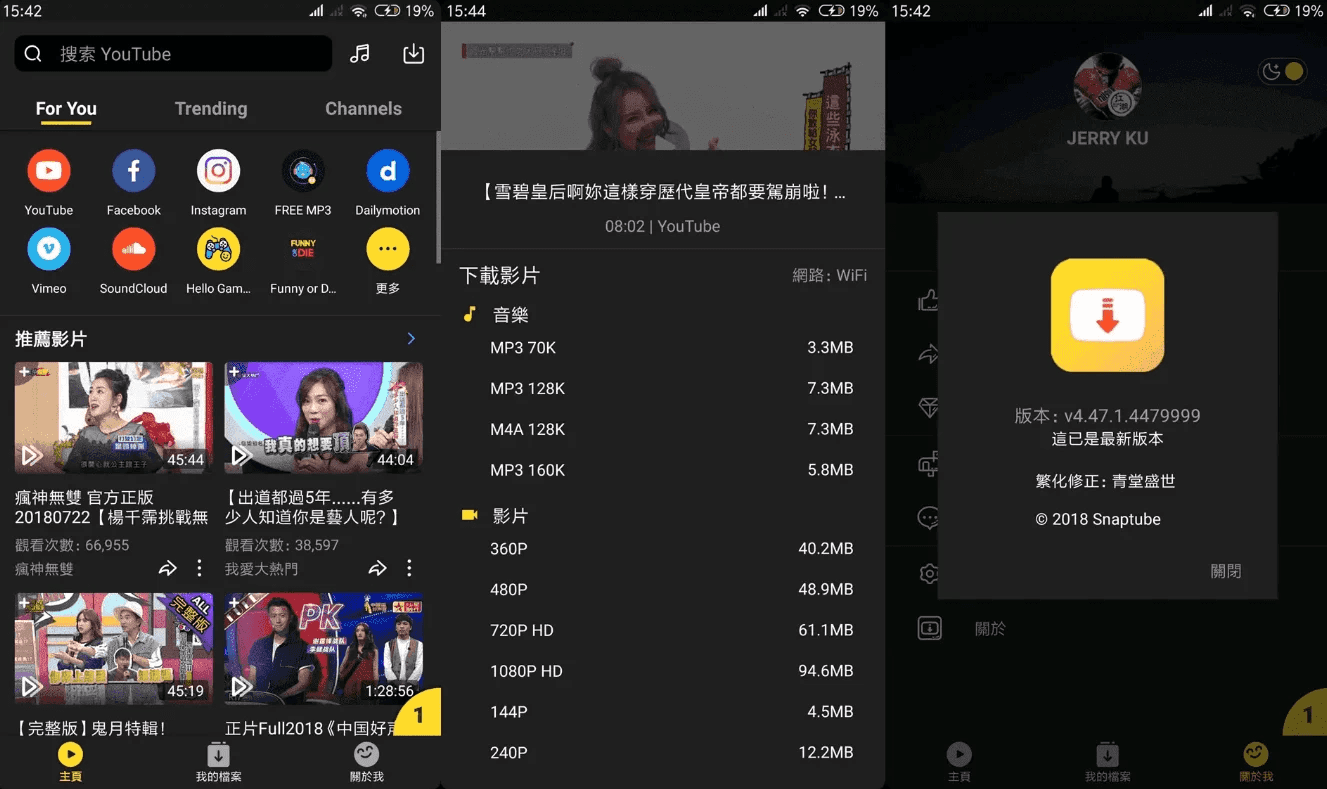
Task: Open the 1:28:56 video thumbnail
Action: [324, 648]
